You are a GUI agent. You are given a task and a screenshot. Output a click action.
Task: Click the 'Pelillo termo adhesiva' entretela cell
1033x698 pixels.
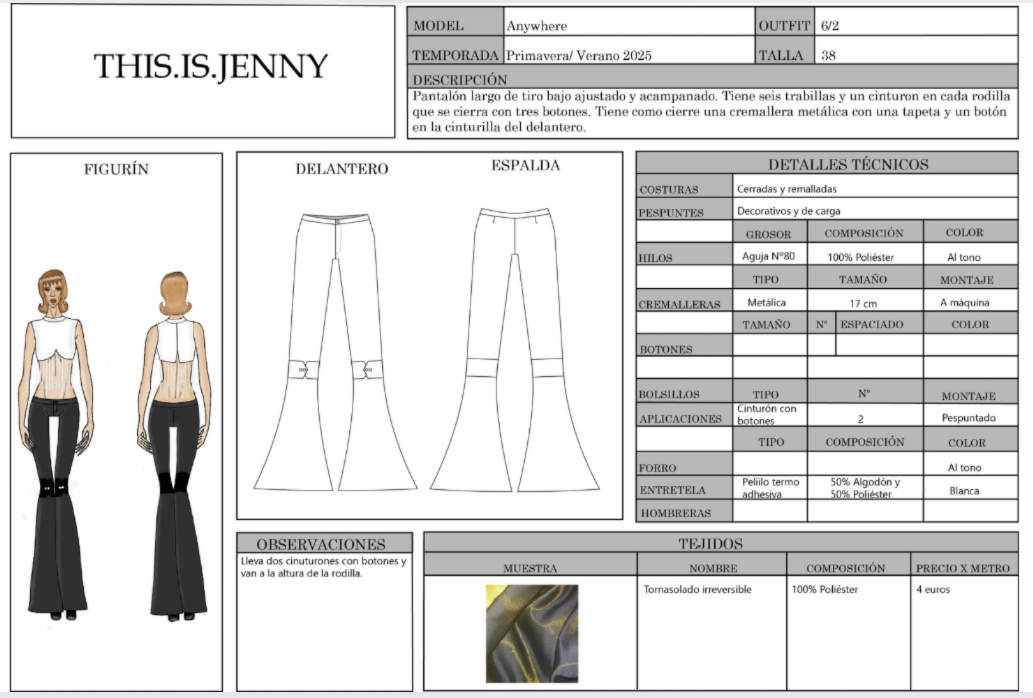[768, 487]
